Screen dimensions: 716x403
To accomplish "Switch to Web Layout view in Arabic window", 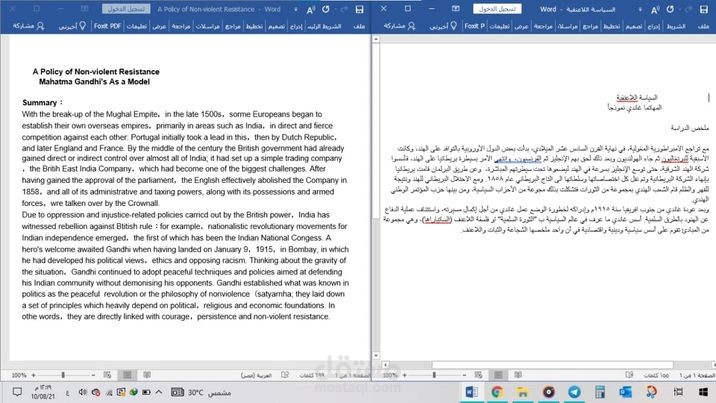I will tap(478, 375).
